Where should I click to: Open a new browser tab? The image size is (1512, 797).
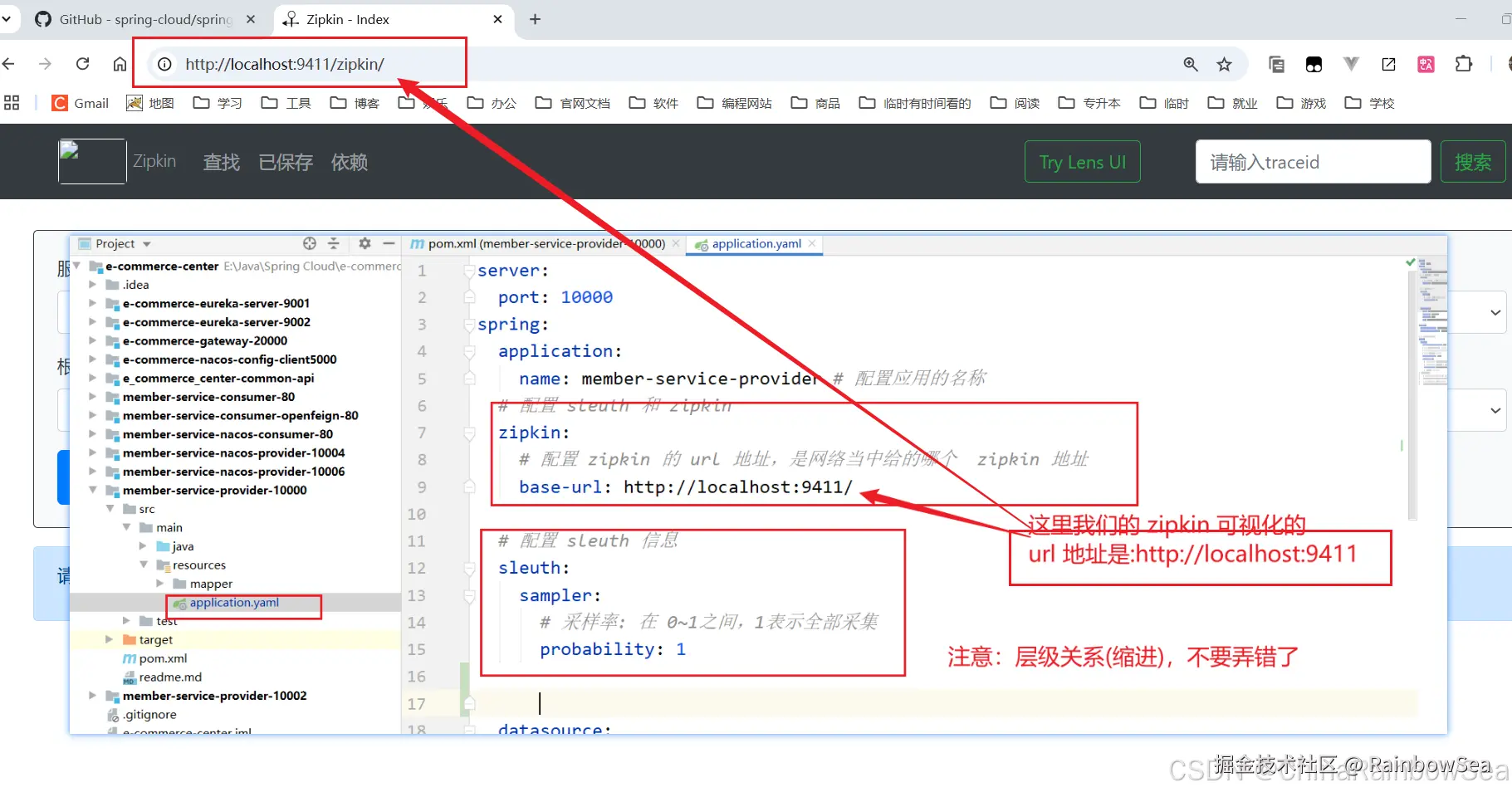pyautogui.click(x=535, y=19)
